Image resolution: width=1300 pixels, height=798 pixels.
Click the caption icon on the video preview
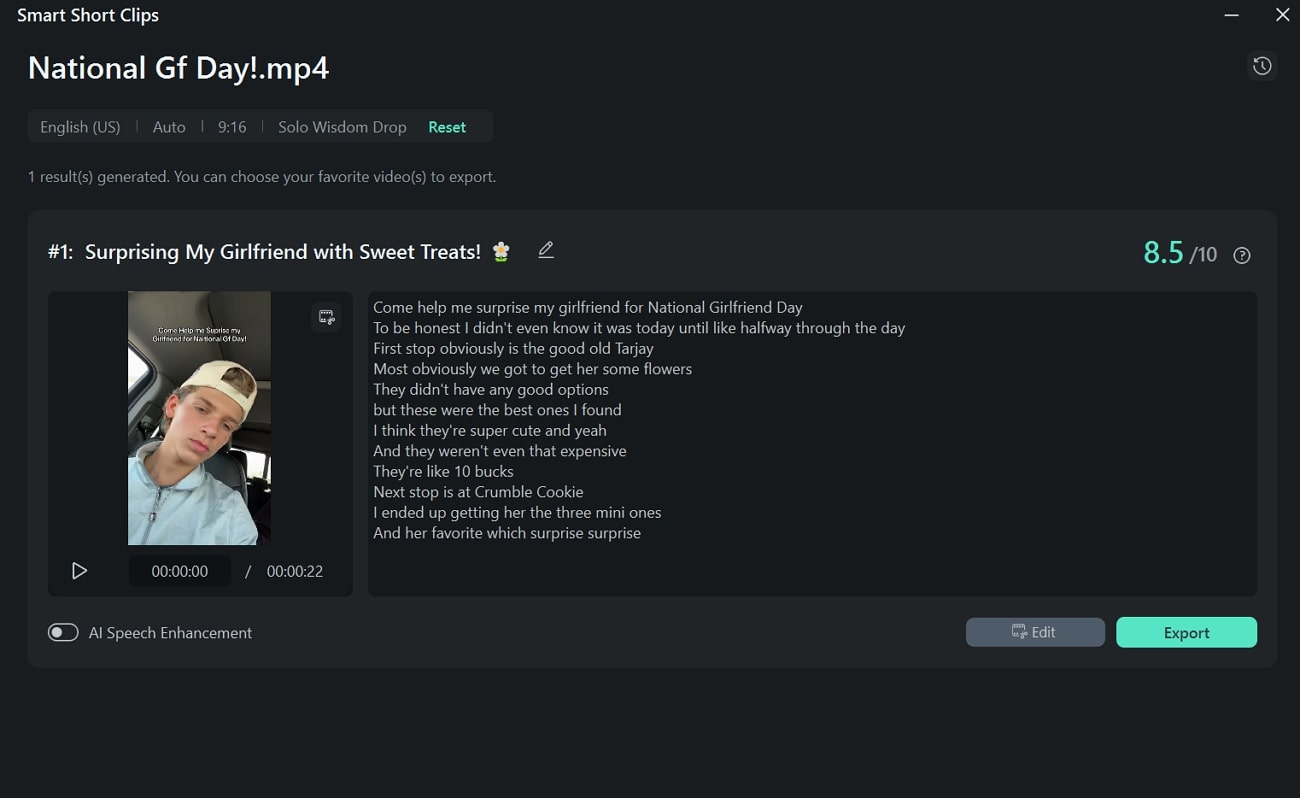click(x=326, y=317)
